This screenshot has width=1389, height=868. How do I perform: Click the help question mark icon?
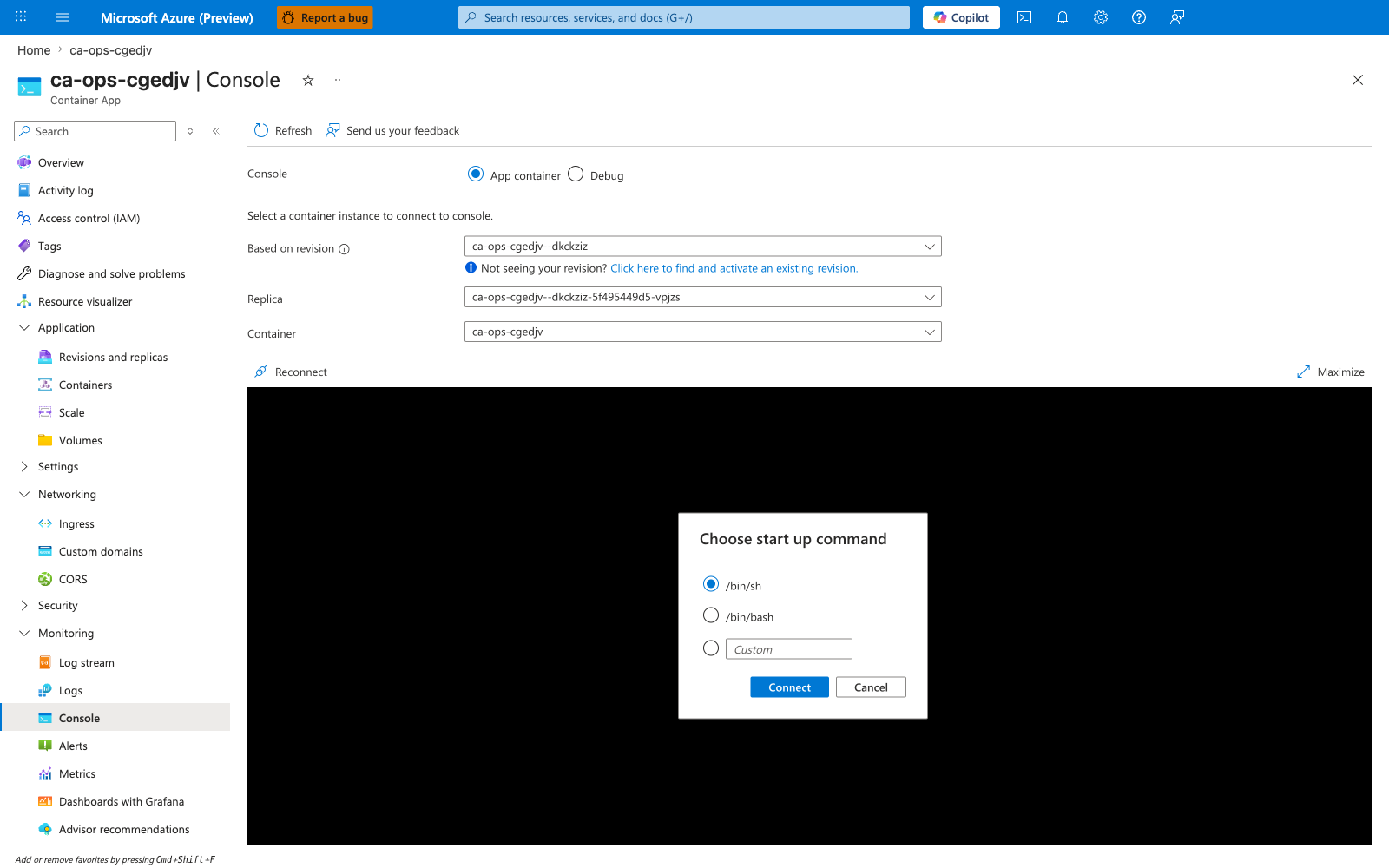click(x=1139, y=17)
